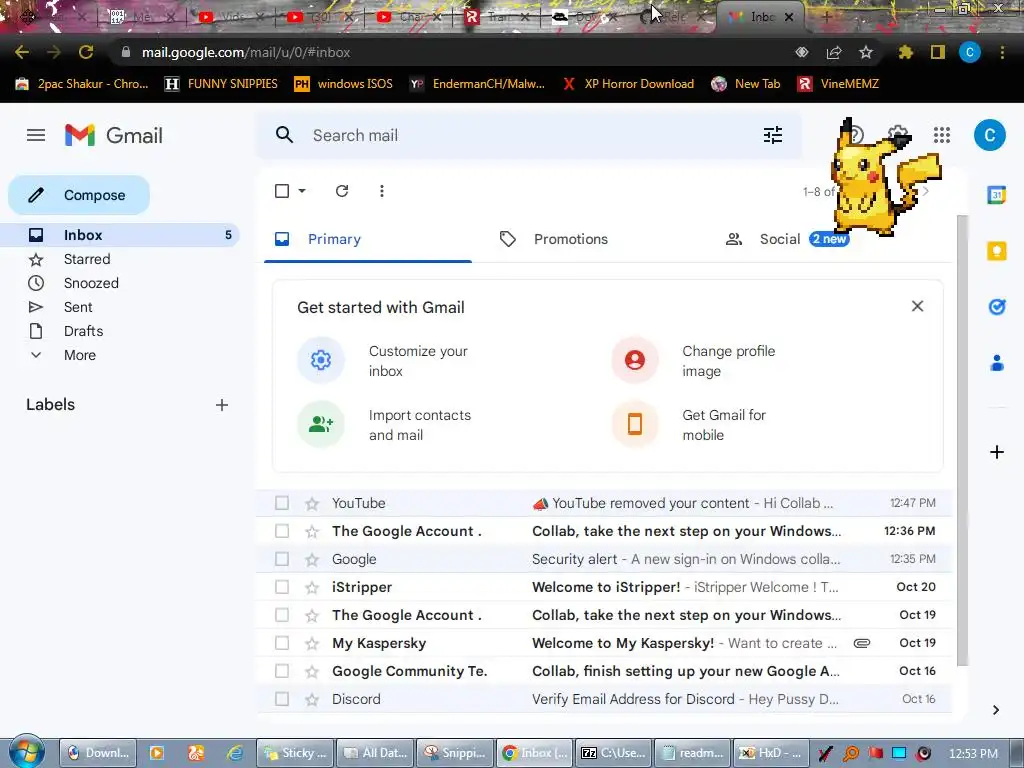1024x768 pixels.
Task: Open windows ISOS bookmark
Action: point(344,84)
